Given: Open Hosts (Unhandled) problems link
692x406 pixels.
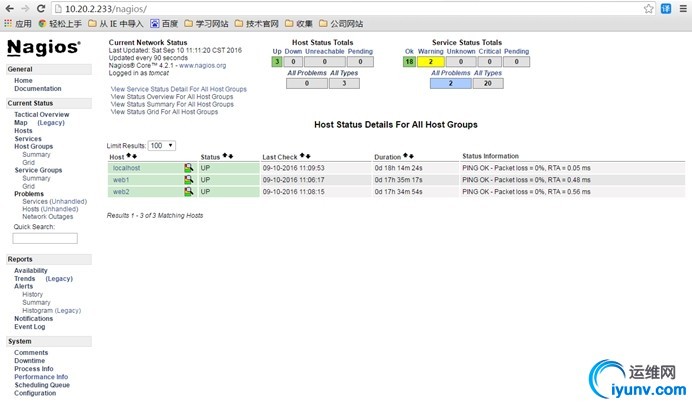Looking at the screenshot, I should [50, 209].
